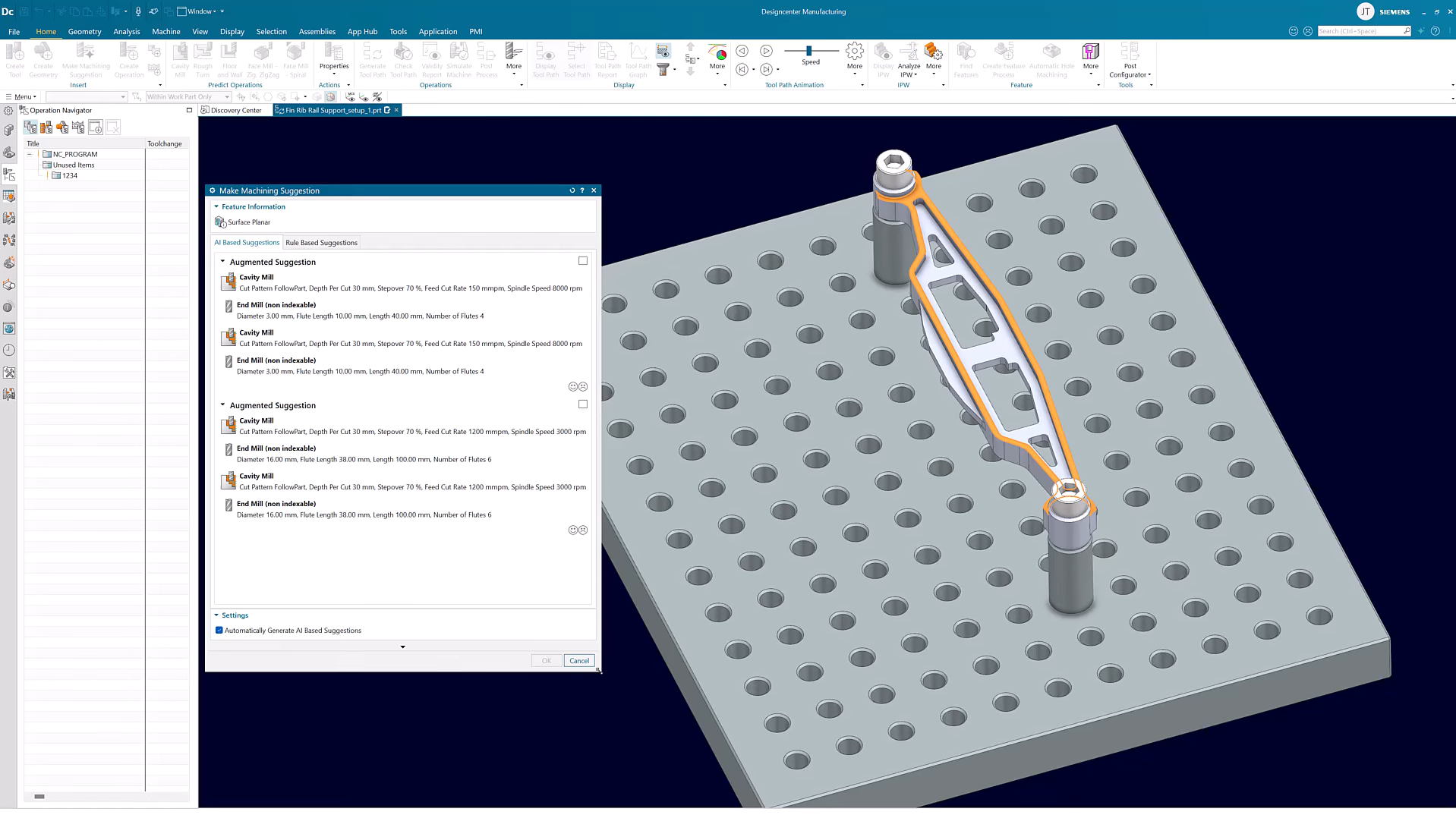This screenshot has height=818, width=1456.
Task: Uncheck Automatically Generate AI Based Suggestions
Action: pyautogui.click(x=219, y=631)
